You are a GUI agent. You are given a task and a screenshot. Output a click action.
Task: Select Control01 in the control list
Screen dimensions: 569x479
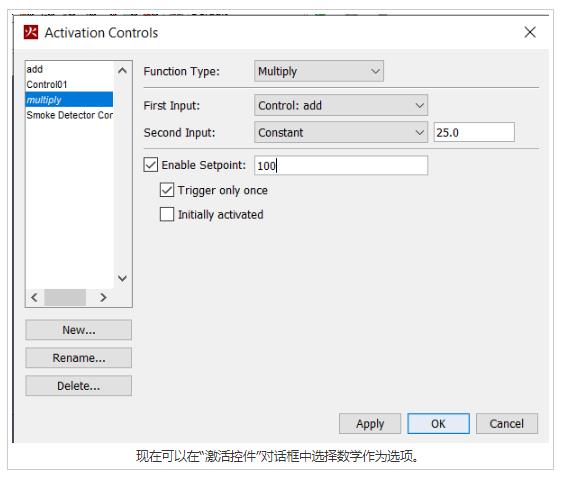coord(69,84)
